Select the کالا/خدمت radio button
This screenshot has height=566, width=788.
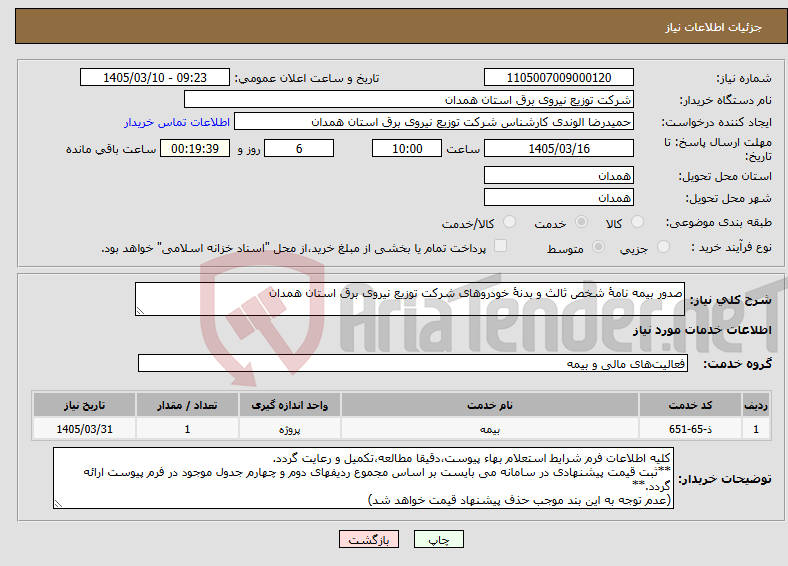509,222
